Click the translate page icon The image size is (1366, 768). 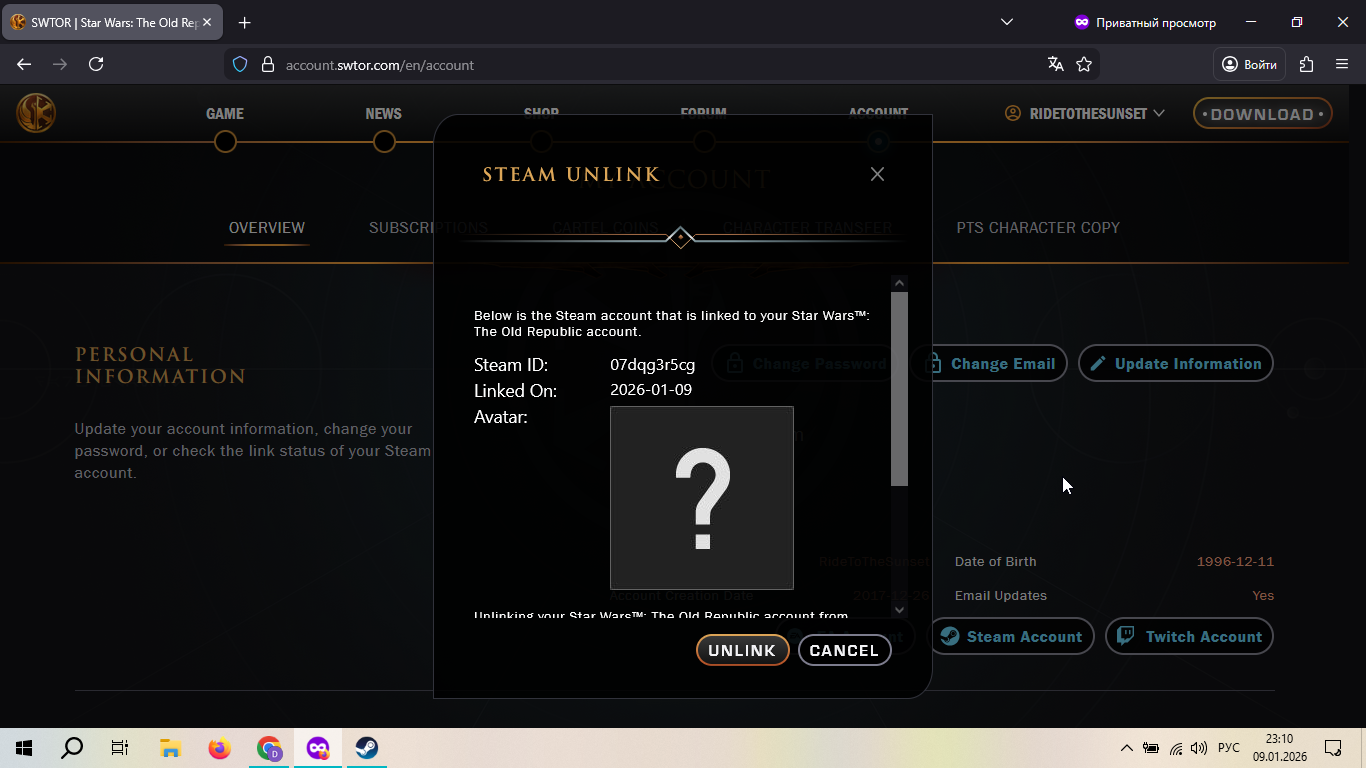[x=1055, y=64]
